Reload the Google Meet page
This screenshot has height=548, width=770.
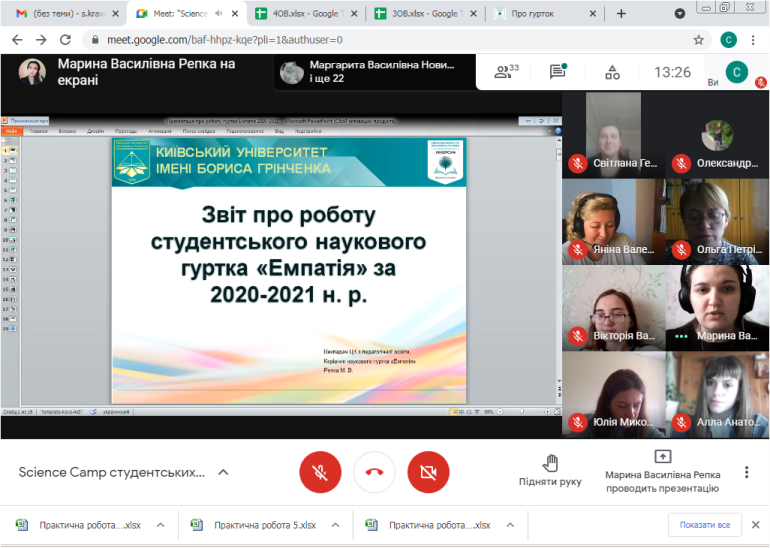click(67, 40)
